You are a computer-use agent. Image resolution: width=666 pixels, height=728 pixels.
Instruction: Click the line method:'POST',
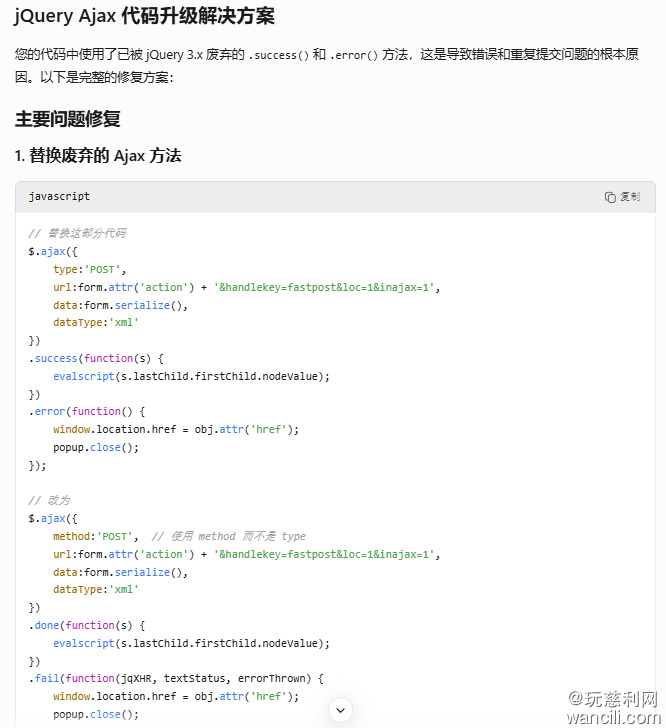pos(96,537)
